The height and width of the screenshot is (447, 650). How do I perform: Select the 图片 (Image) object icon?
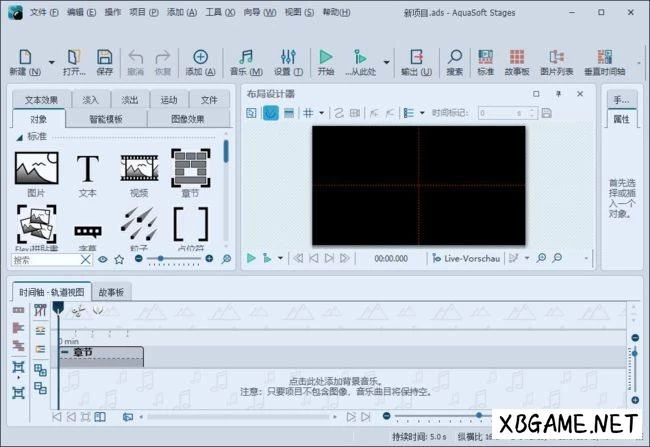pos(36,168)
